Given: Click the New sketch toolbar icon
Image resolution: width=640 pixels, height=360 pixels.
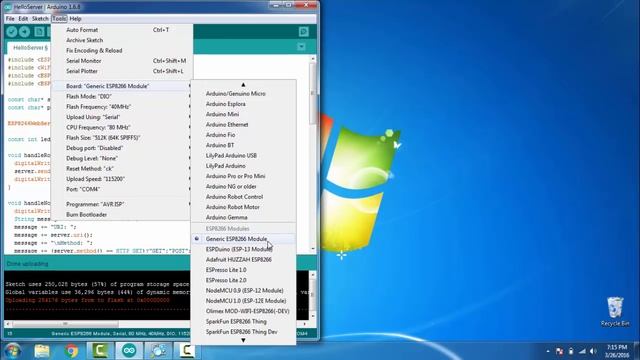Looking at the screenshot, I should click(x=39, y=31).
